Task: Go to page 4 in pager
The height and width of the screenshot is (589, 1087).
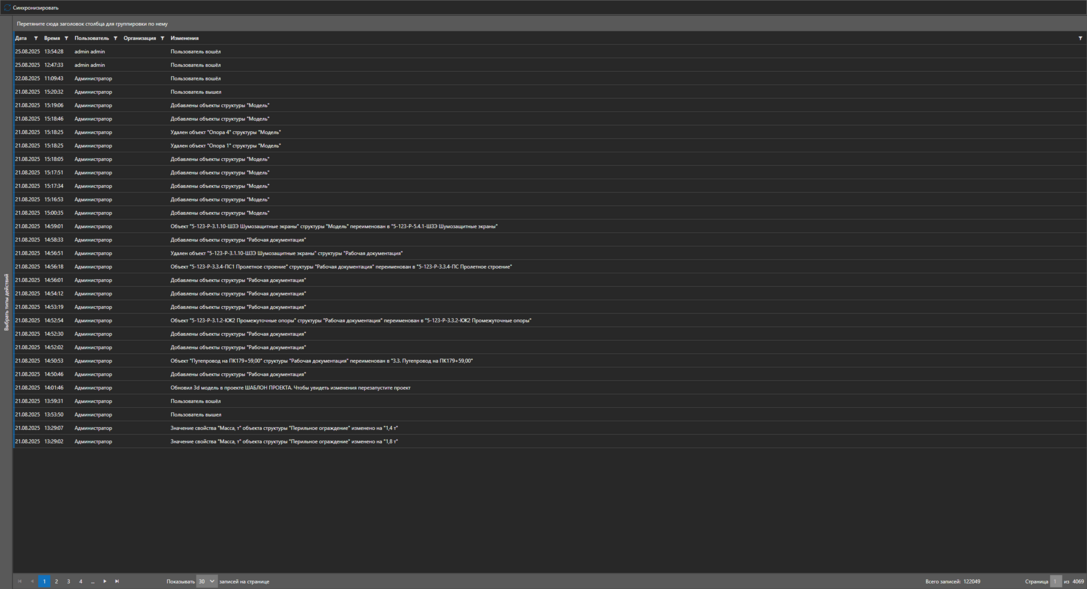Action: (81, 581)
